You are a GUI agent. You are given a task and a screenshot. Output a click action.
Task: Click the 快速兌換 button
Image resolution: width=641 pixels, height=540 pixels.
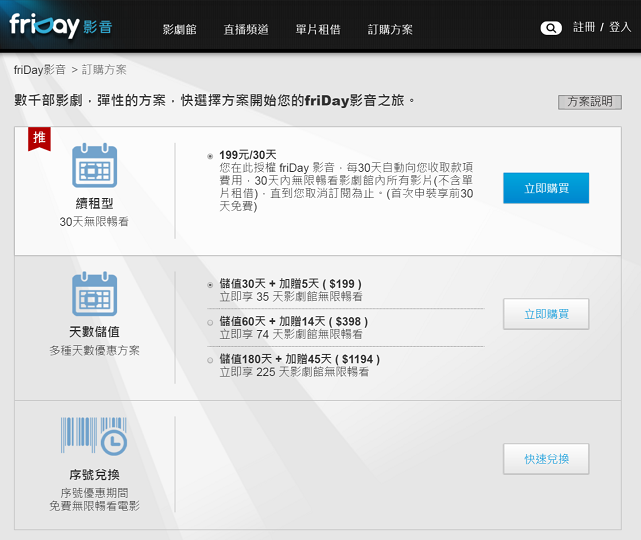(x=546, y=459)
